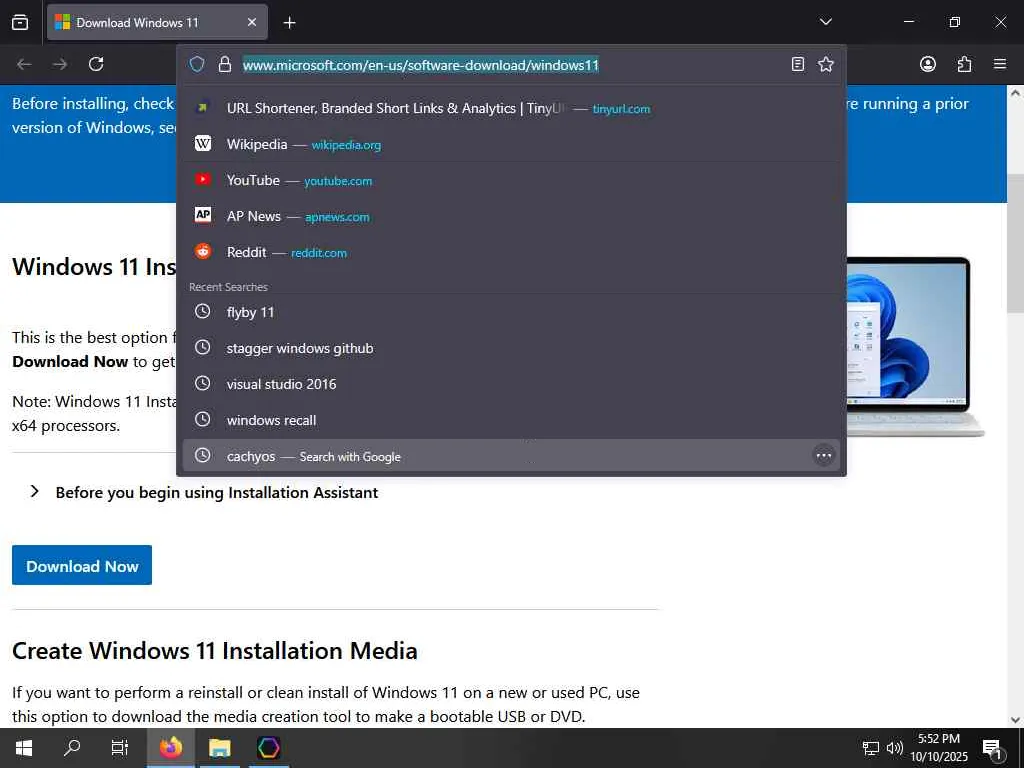Viewport: 1024px width, 768px height.
Task: Show site security padlock info
Action: [x=225, y=64]
